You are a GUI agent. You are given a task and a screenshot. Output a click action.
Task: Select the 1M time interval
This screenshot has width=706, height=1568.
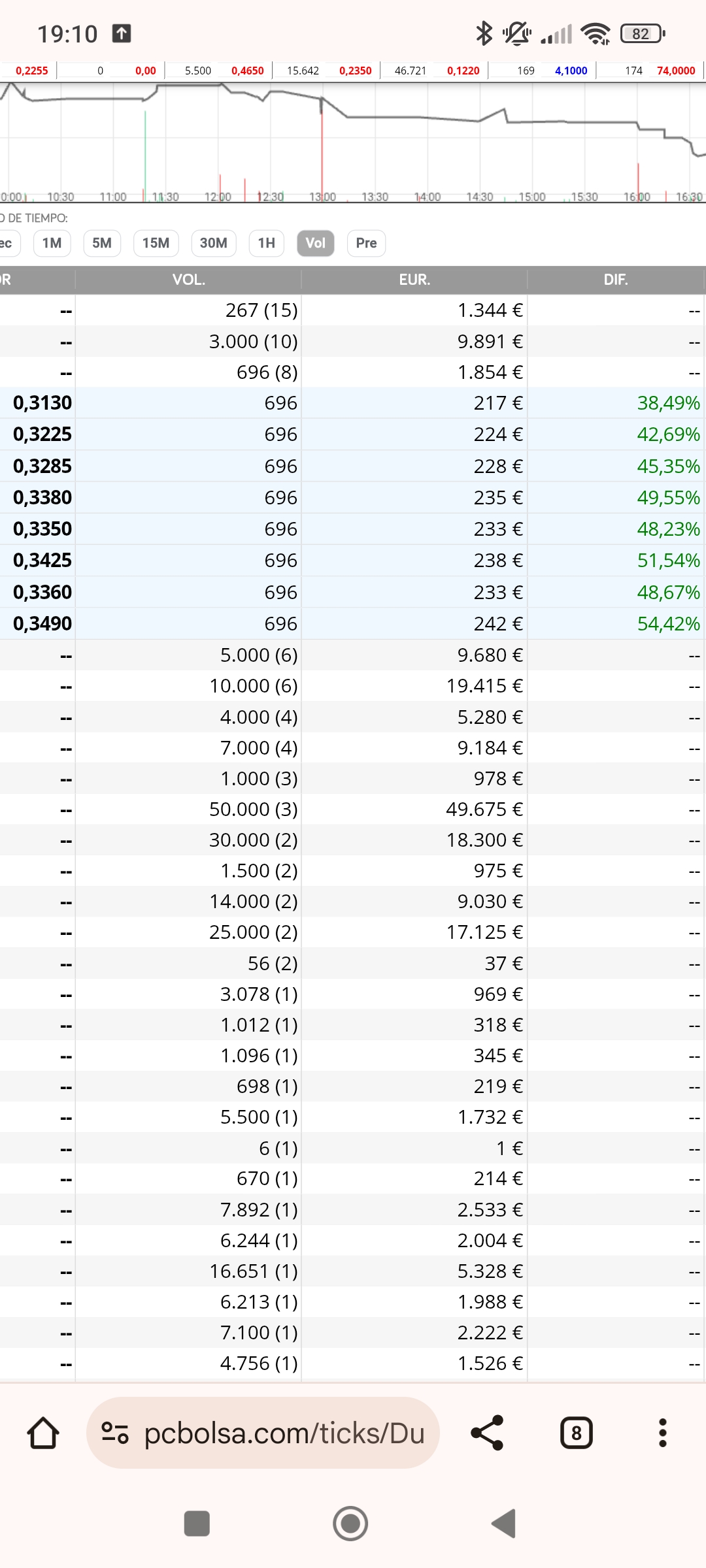pos(52,243)
